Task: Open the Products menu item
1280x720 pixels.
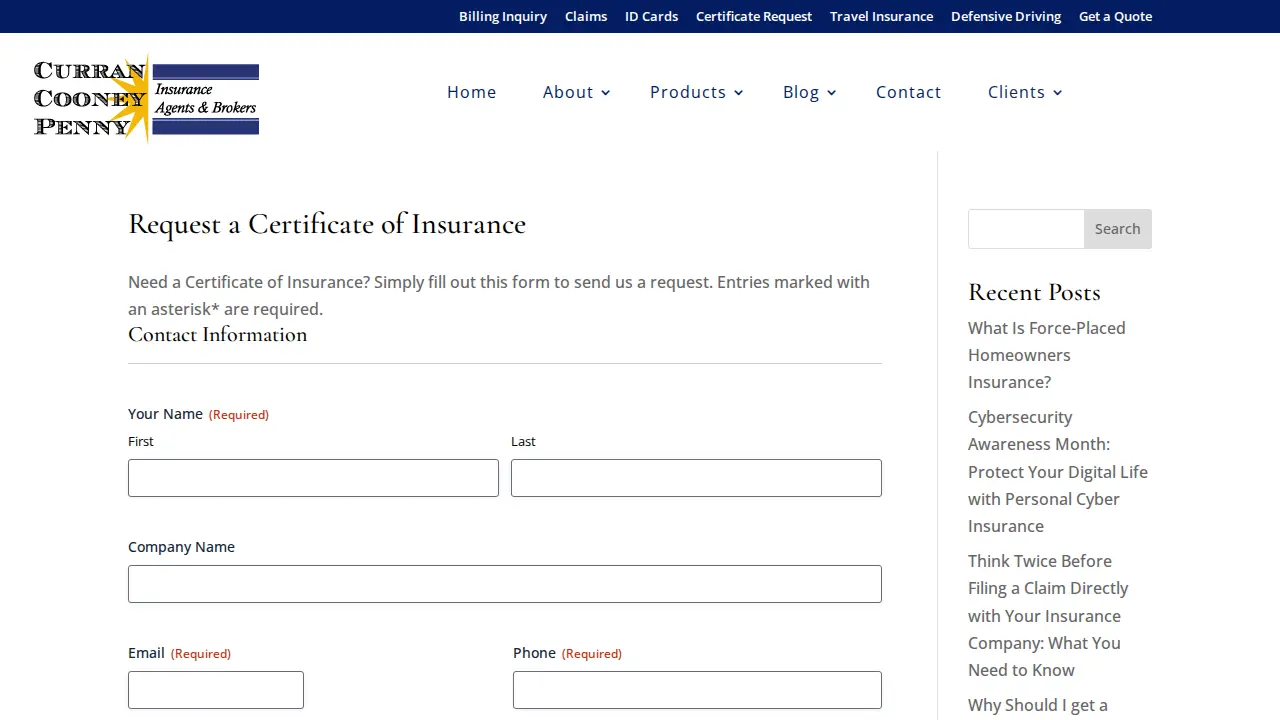Action: 688,92
